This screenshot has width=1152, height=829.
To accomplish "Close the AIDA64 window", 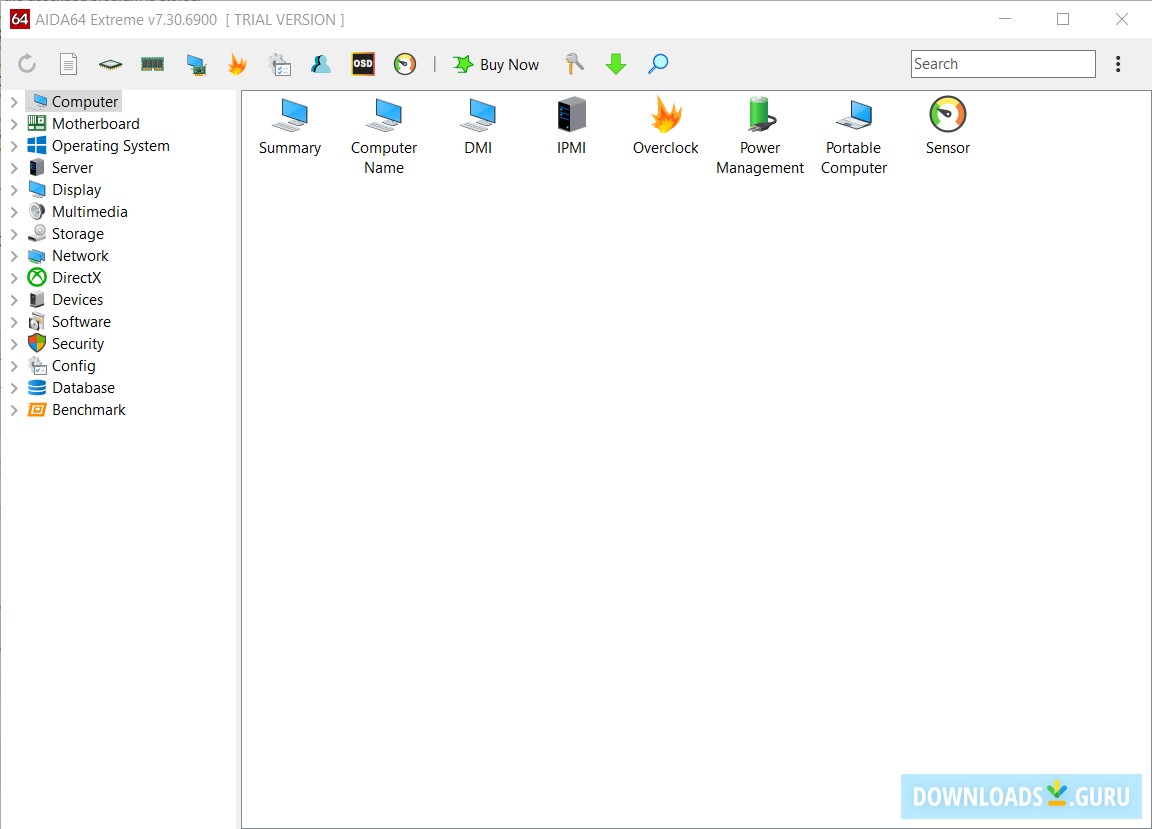I will click(x=1122, y=19).
